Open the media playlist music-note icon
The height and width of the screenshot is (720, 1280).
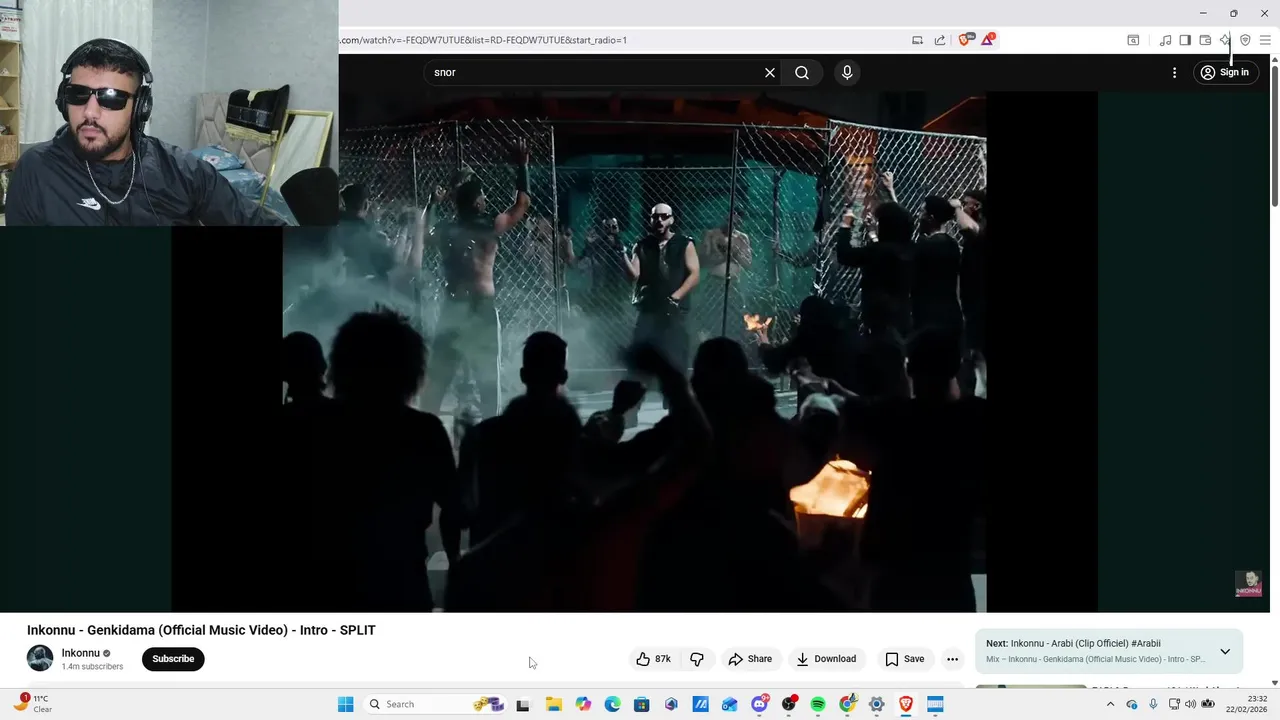pos(1165,40)
